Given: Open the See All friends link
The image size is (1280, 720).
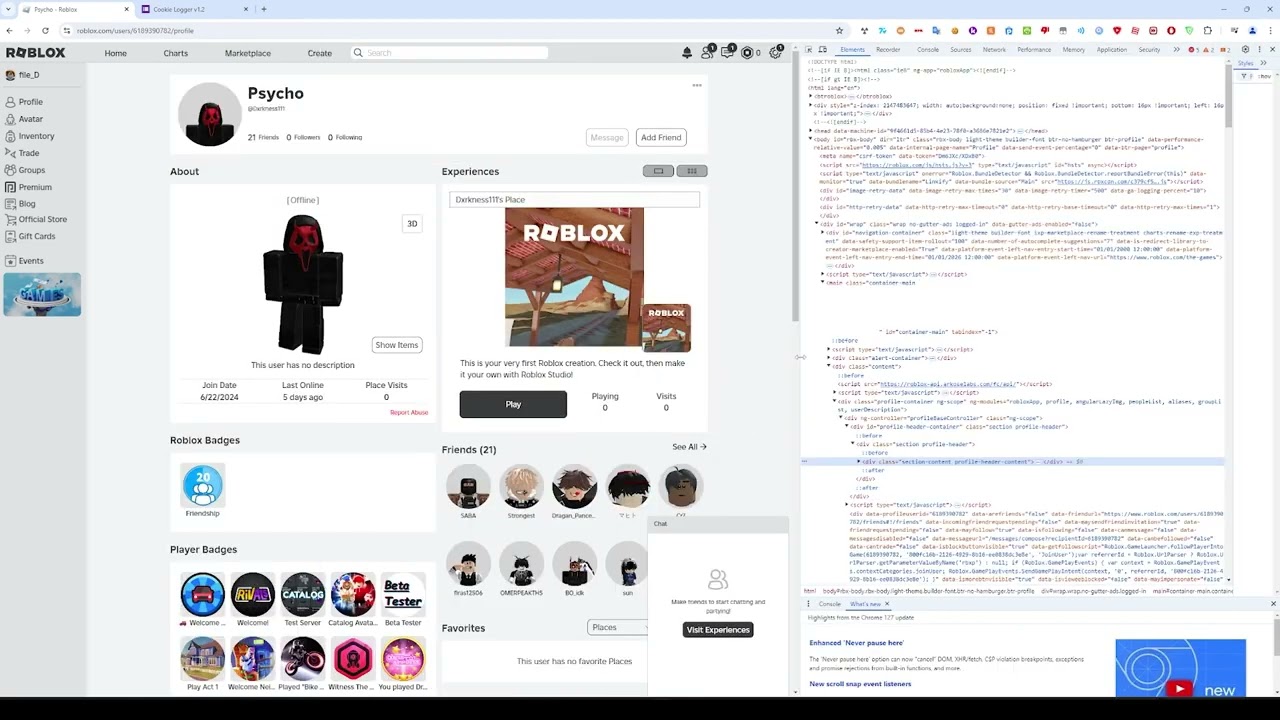Looking at the screenshot, I should click(689, 447).
